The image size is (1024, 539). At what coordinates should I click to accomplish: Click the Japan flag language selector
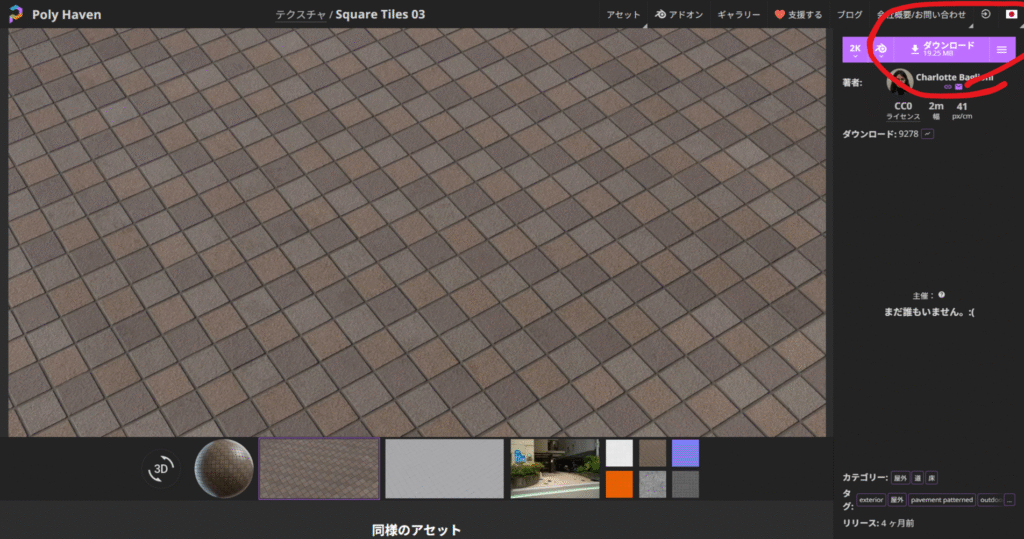pos(1012,14)
